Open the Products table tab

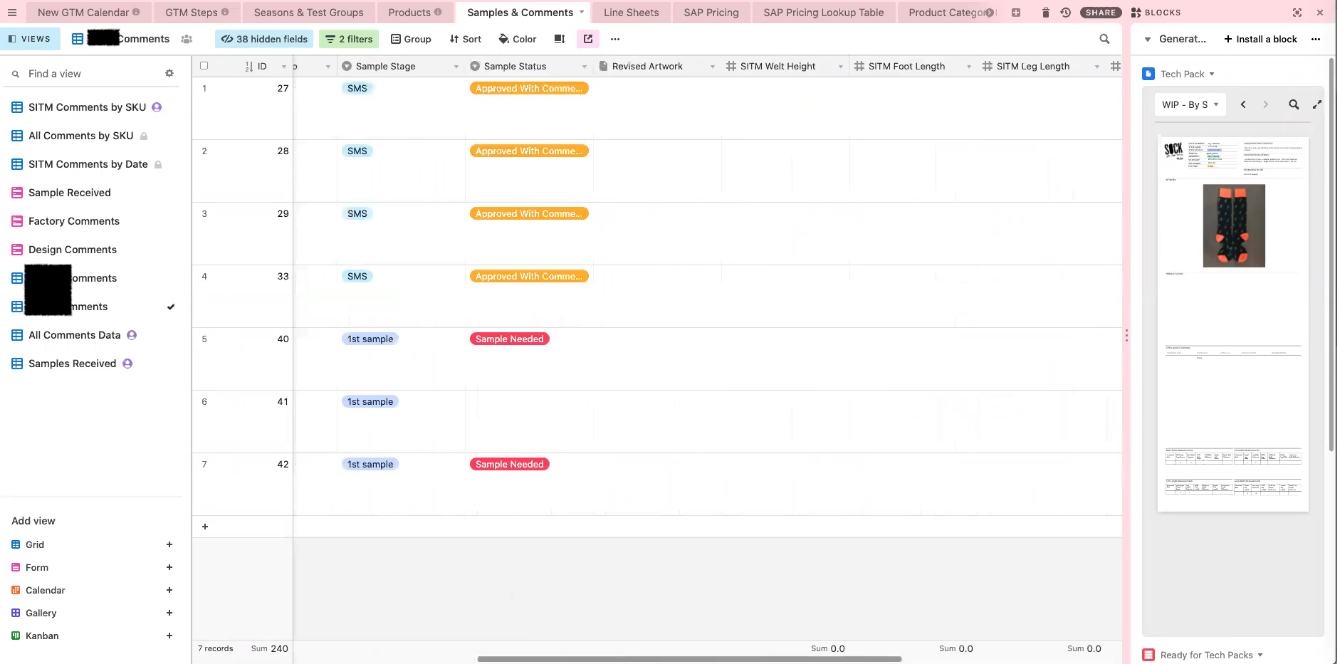coord(412,12)
